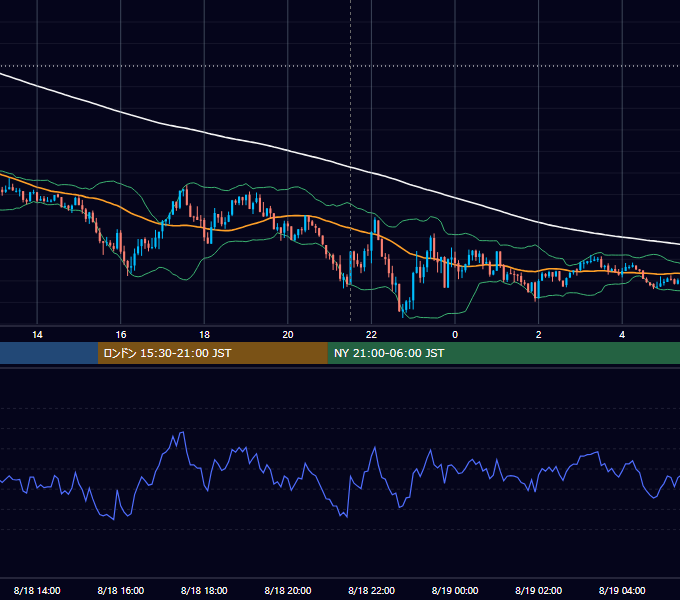
Task: Click the NY 21:00-06:00 JST session bar
Action: click(x=503, y=353)
